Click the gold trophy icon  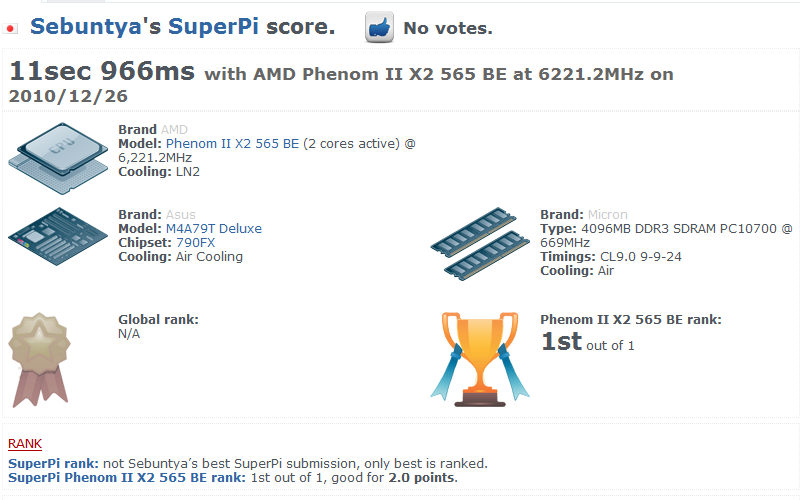coord(480,359)
